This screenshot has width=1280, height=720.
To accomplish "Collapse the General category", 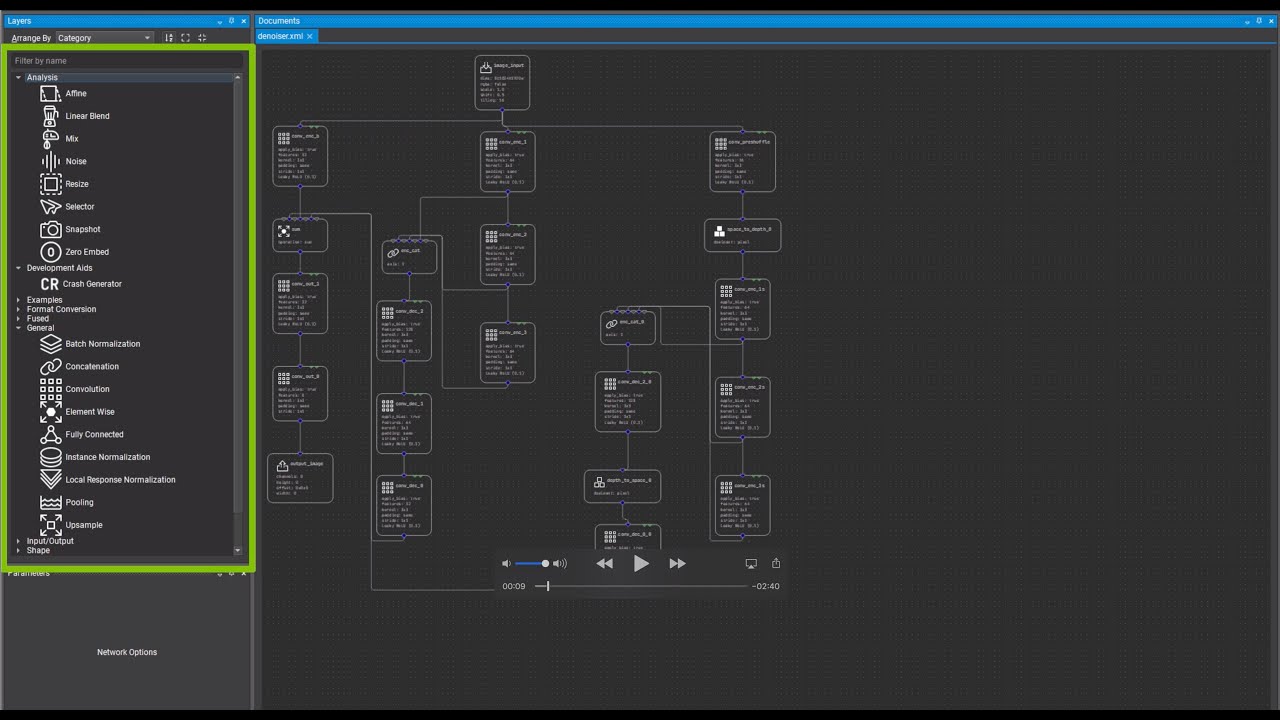I will (18, 328).
